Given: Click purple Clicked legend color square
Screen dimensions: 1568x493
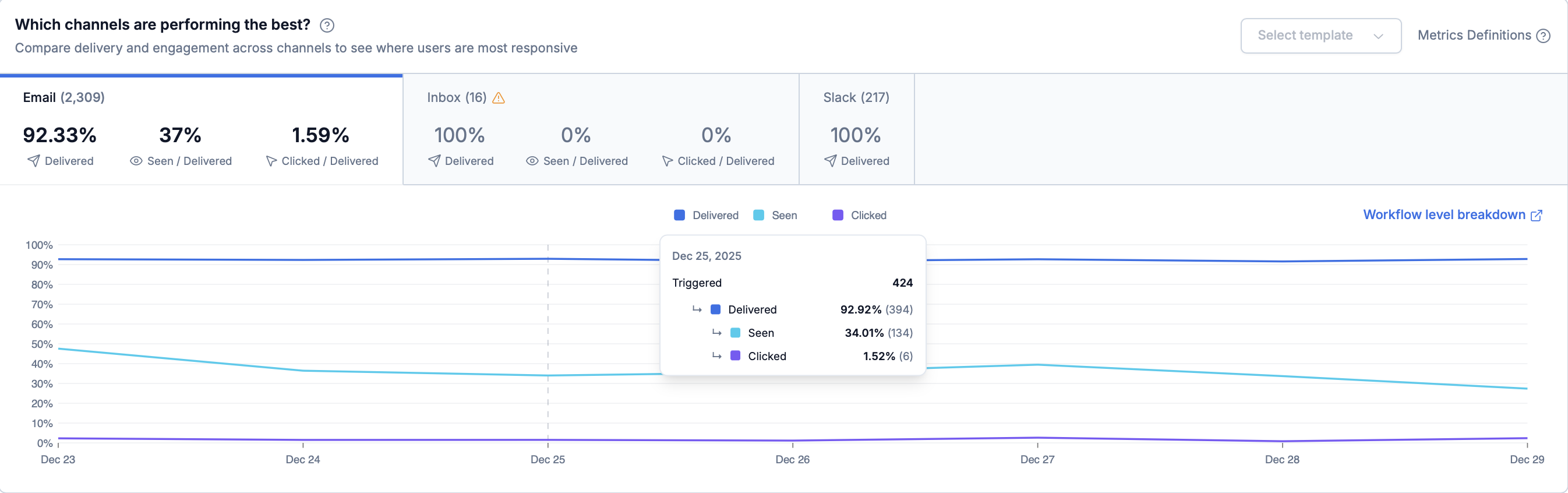Looking at the screenshot, I should point(838,216).
